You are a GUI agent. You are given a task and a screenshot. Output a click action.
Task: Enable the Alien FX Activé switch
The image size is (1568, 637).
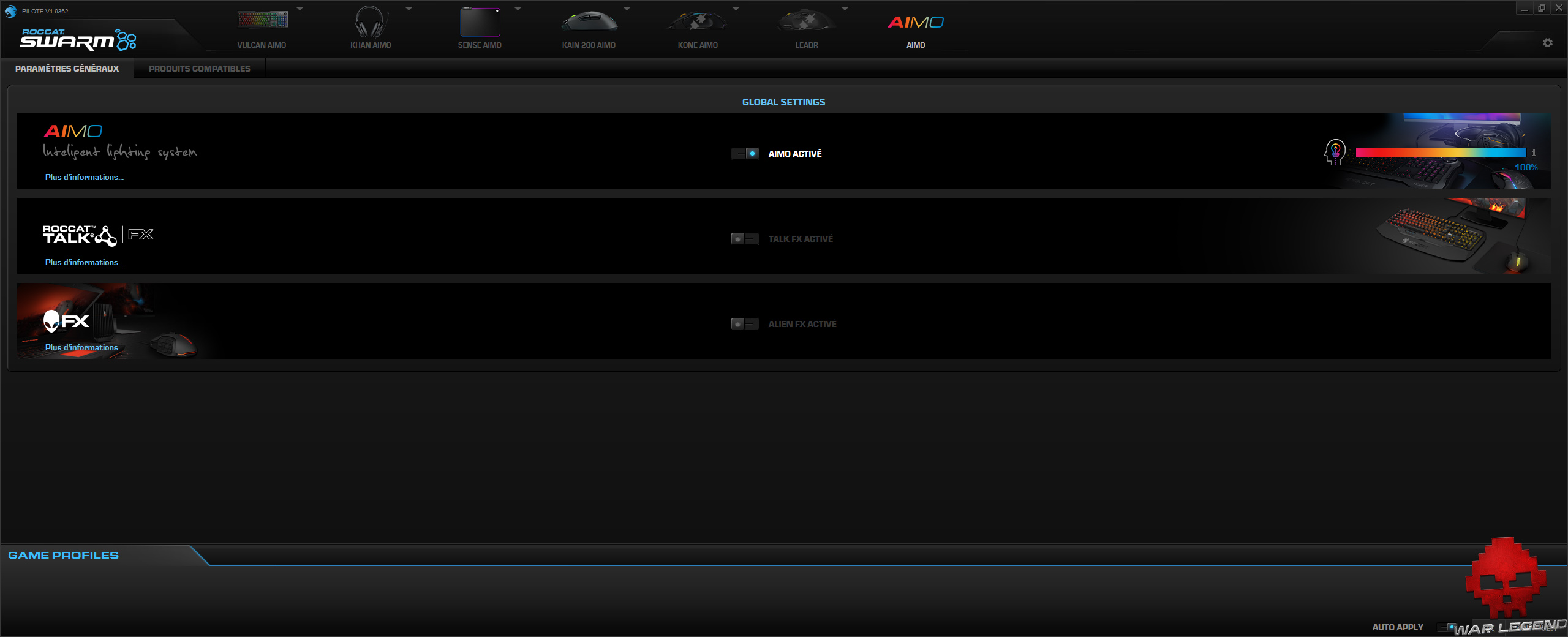745,324
